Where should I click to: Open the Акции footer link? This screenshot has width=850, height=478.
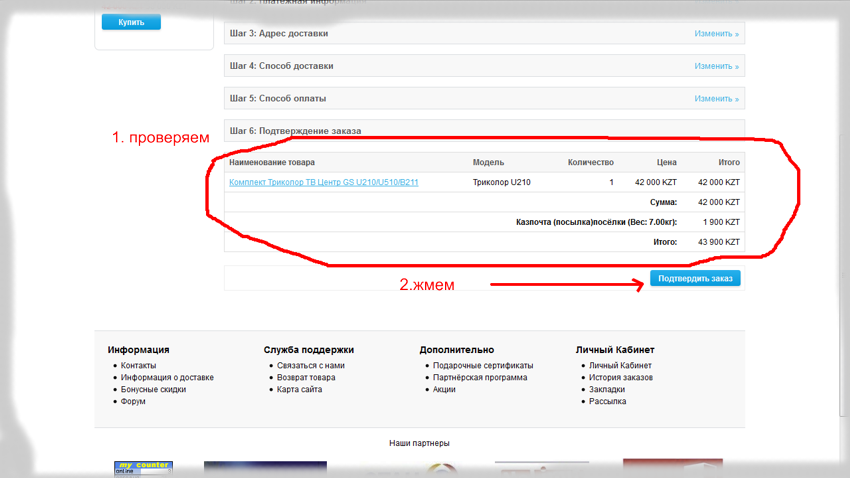coord(444,389)
